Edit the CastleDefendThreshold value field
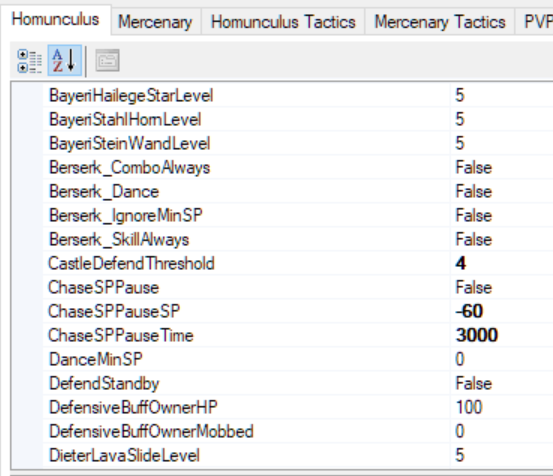Screen dimensions: 553x476 pyautogui.click(x=502, y=263)
